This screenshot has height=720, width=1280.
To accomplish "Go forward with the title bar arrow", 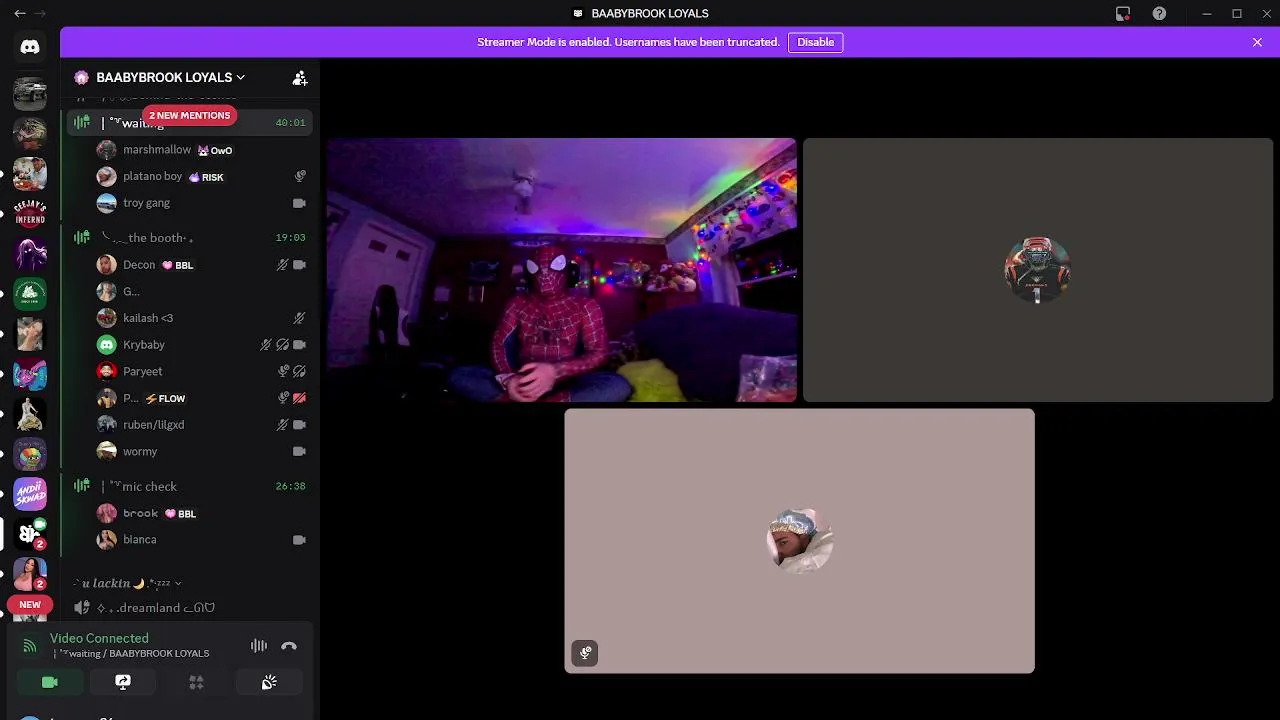I will 40,13.
